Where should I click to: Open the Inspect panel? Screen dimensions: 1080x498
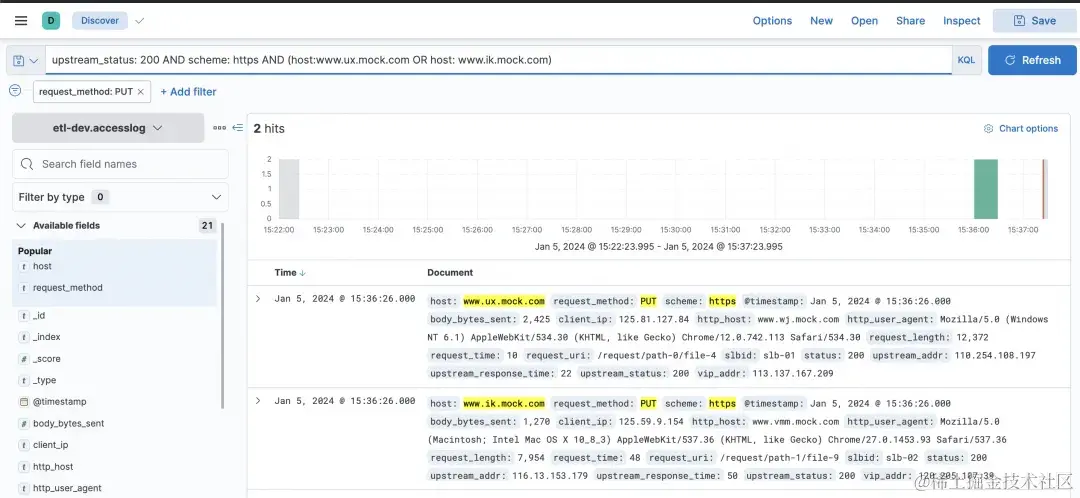(962, 21)
